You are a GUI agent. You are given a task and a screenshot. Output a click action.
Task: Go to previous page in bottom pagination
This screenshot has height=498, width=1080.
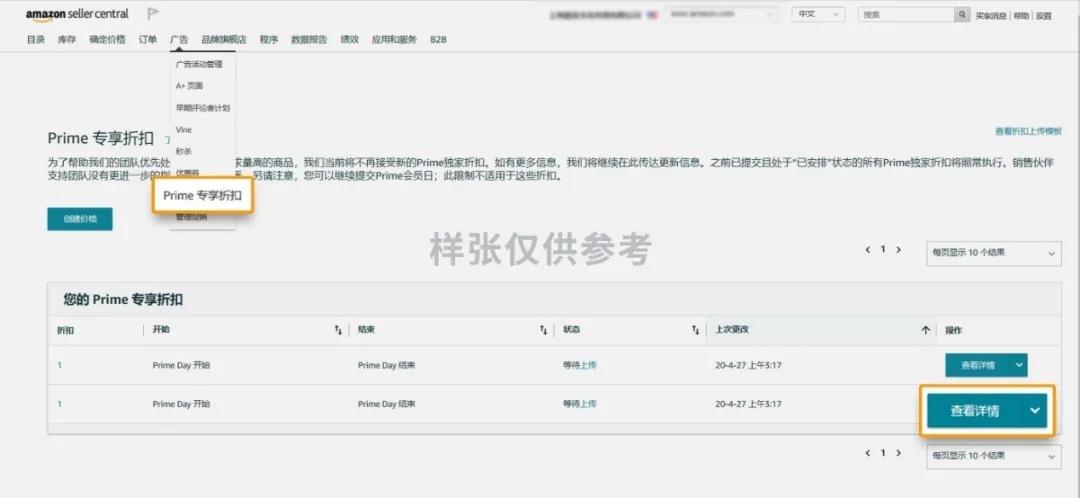tap(868, 453)
